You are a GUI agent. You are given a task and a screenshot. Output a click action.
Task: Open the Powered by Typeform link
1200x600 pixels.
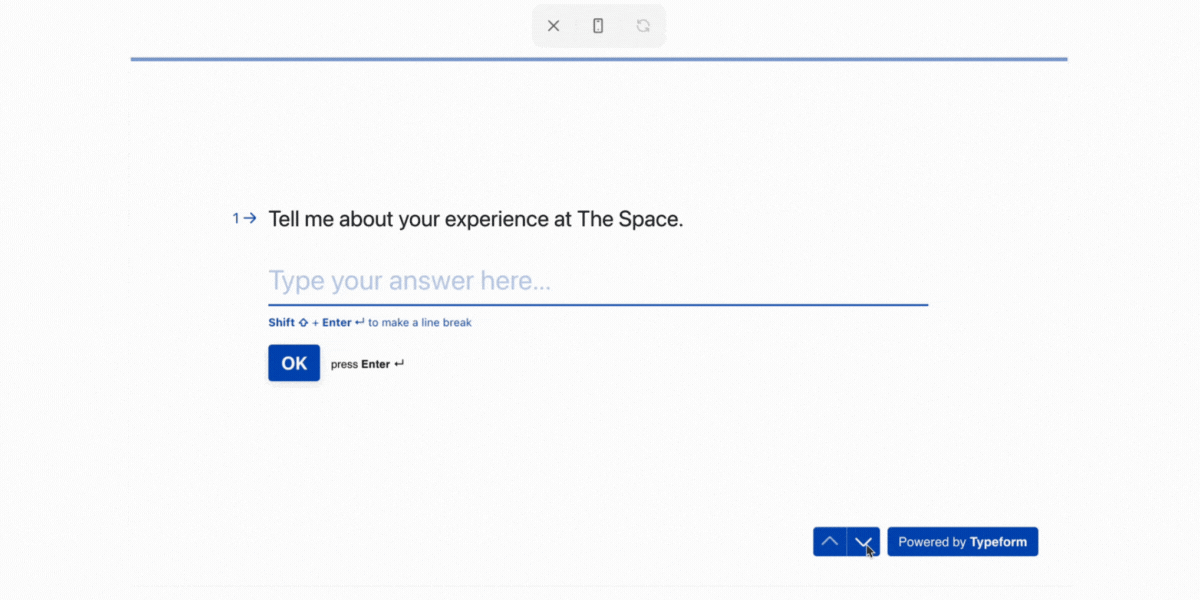pyautogui.click(x=962, y=542)
